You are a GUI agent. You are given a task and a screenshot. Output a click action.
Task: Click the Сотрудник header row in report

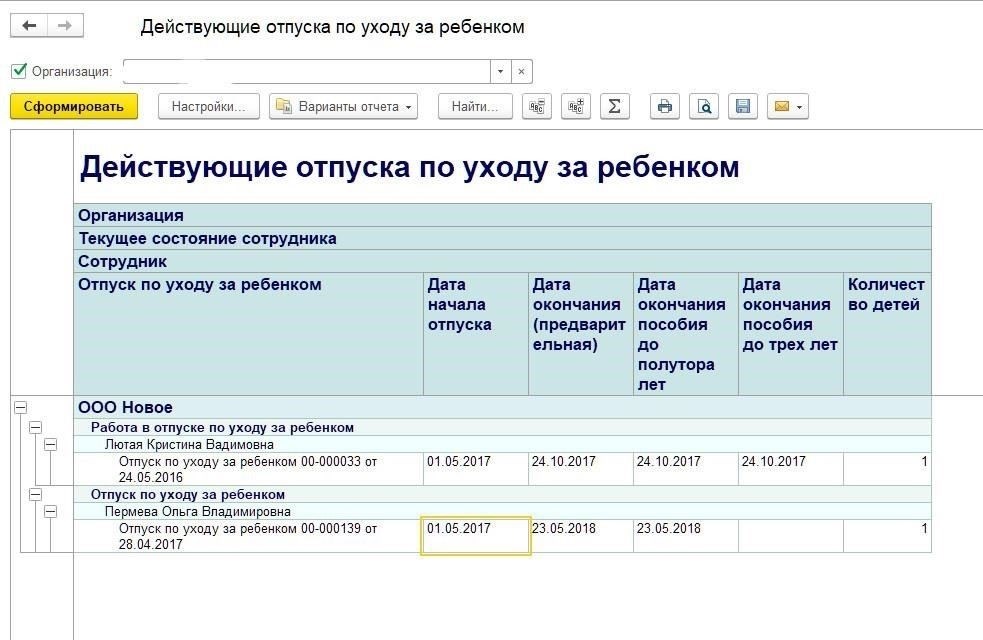point(502,261)
